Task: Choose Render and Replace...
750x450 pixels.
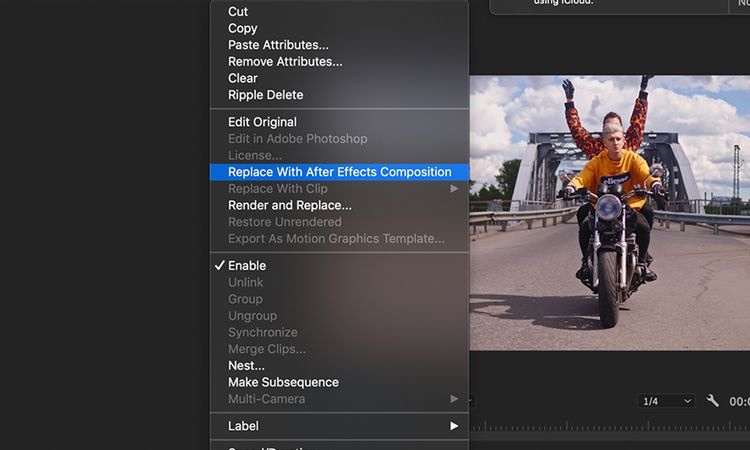Action: point(289,205)
